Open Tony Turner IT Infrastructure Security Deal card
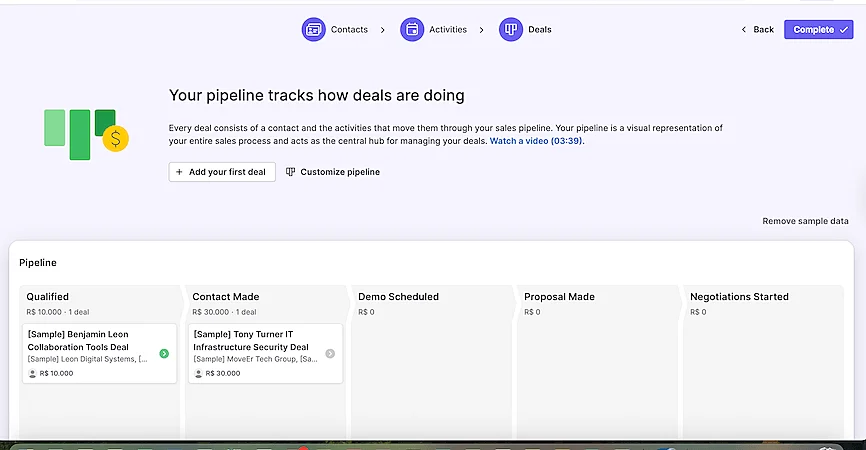 [265, 353]
